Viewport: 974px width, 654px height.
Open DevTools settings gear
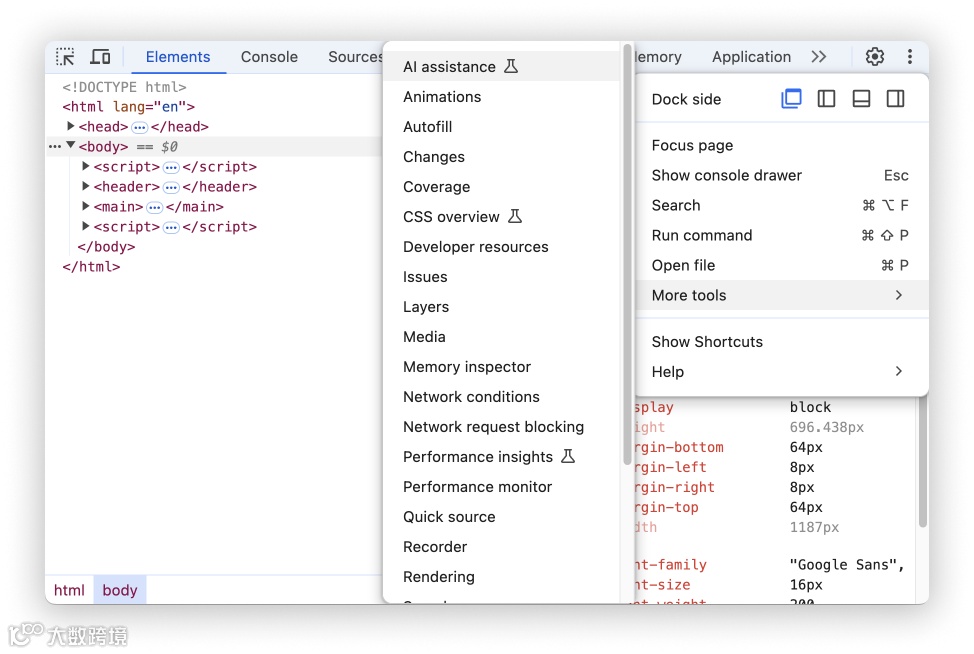[875, 57]
